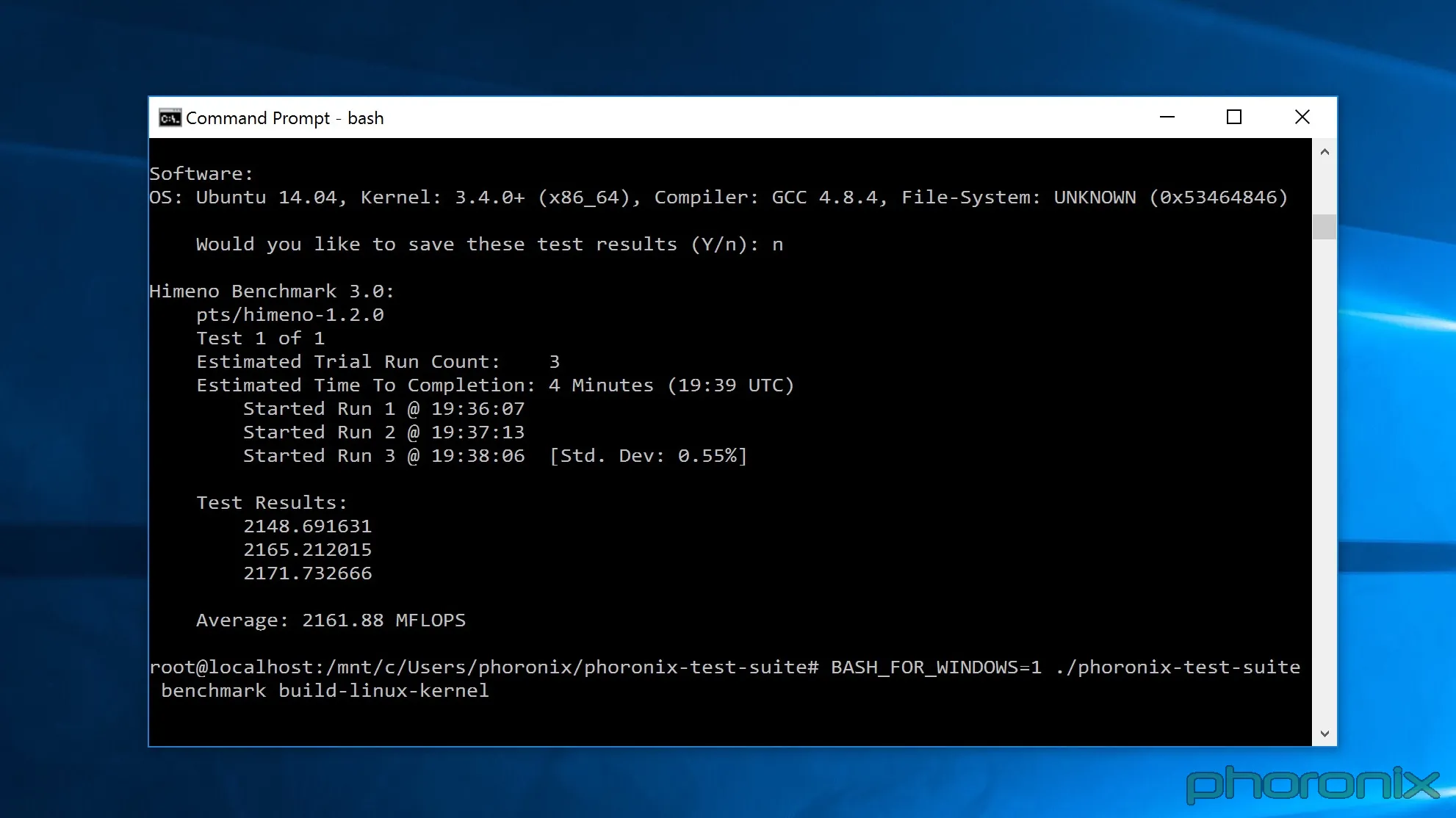Click the vertical scrollbar thumb
This screenshot has width=1456, height=818.
point(1325,227)
